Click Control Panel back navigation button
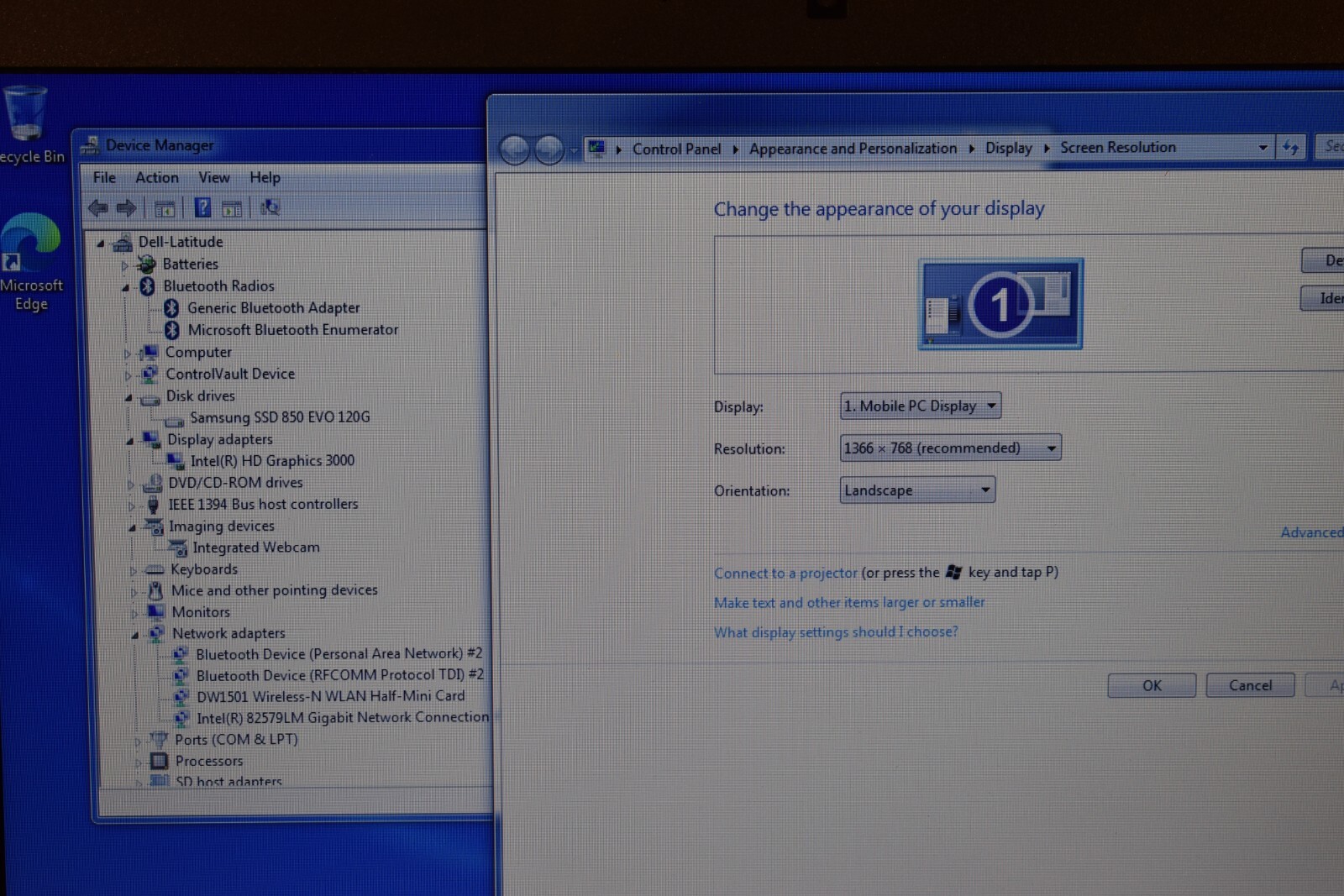This screenshot has height=896, width=1344. click(x=514, y=150)
